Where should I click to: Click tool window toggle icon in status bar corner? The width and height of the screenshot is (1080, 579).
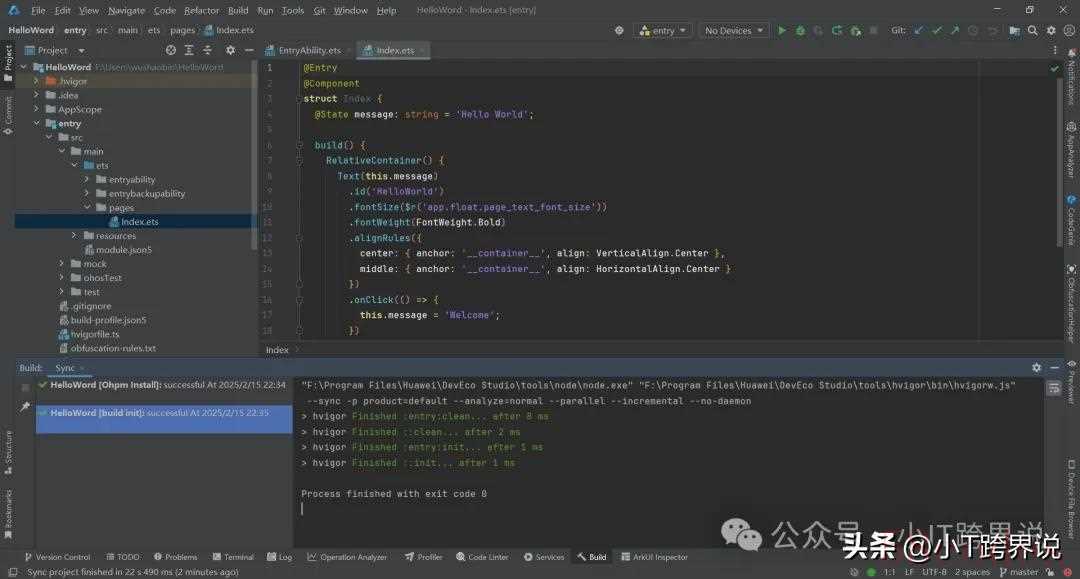(x=12, y=572)
